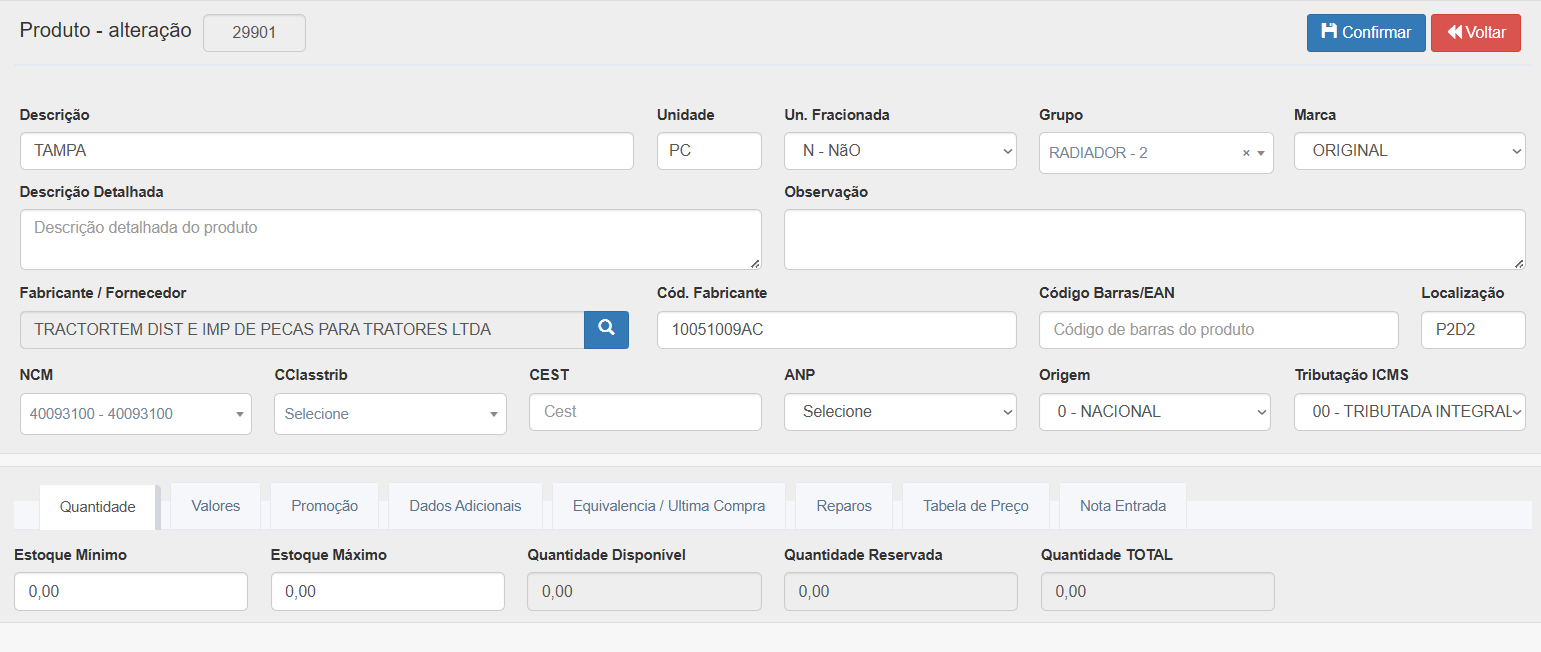Image resolution: width=1541 pixels, height=652 pixels.
Task: Click the Produto - alteração heading
Action: pos(105,30)
